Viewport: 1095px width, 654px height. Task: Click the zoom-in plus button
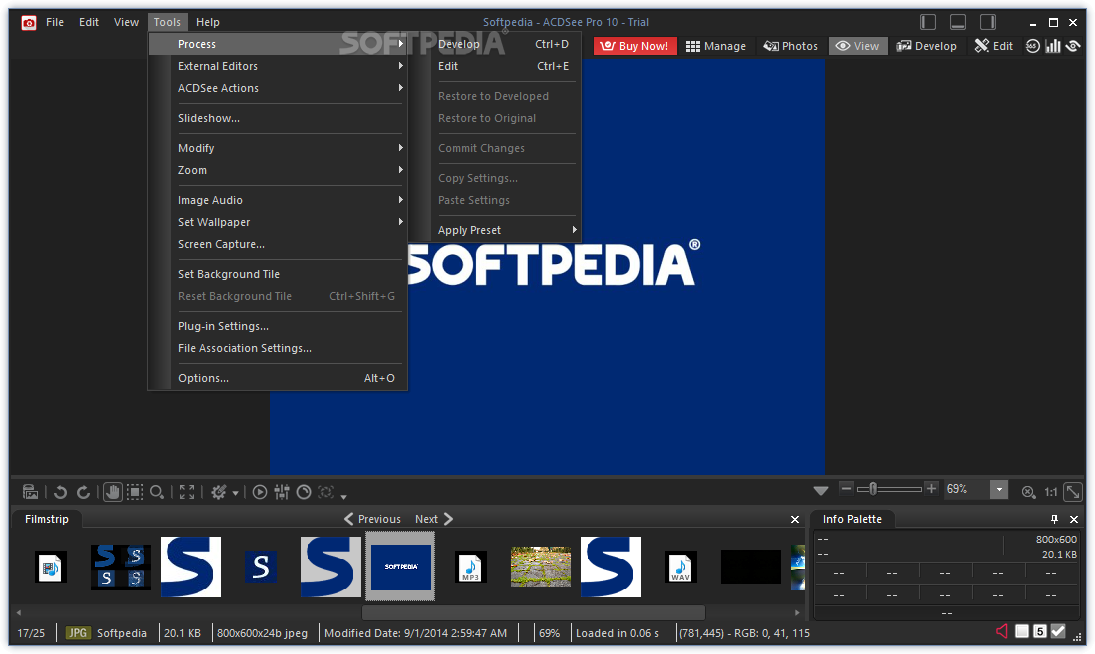pos(931,489)
